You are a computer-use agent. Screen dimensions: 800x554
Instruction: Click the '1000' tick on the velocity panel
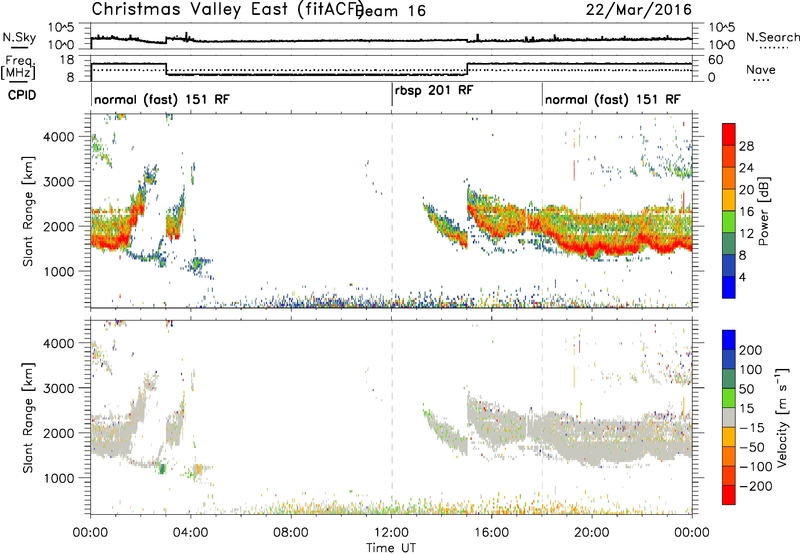tap(59, 478)
